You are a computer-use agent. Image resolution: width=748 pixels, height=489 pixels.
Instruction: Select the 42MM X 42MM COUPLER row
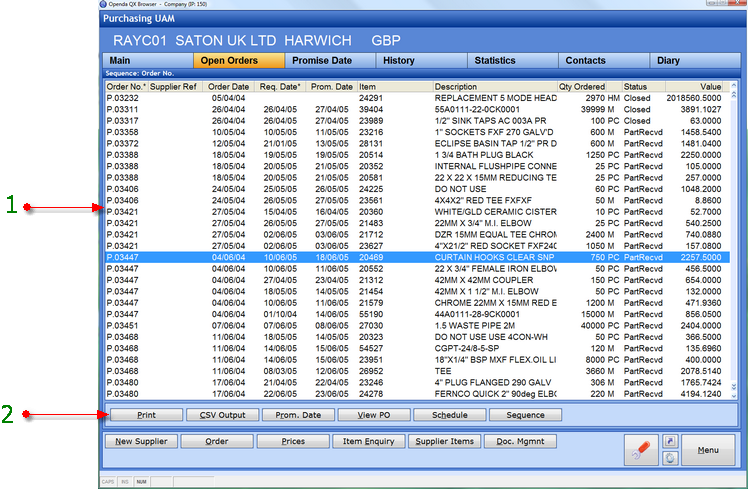pyautogui.click(x=417, y=280)
